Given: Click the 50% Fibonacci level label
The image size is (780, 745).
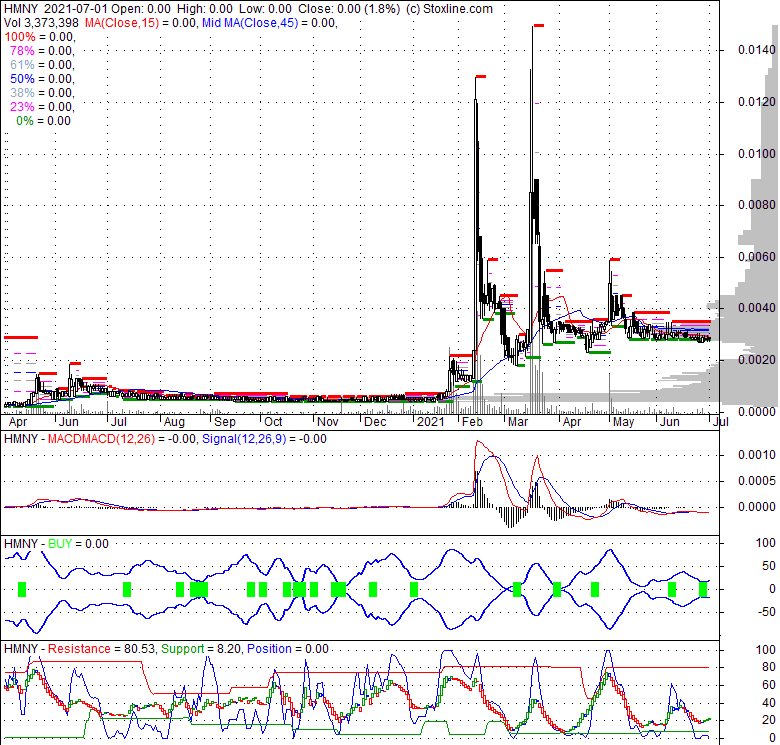Looking at the screenshot, I should [x=22, y=79].
